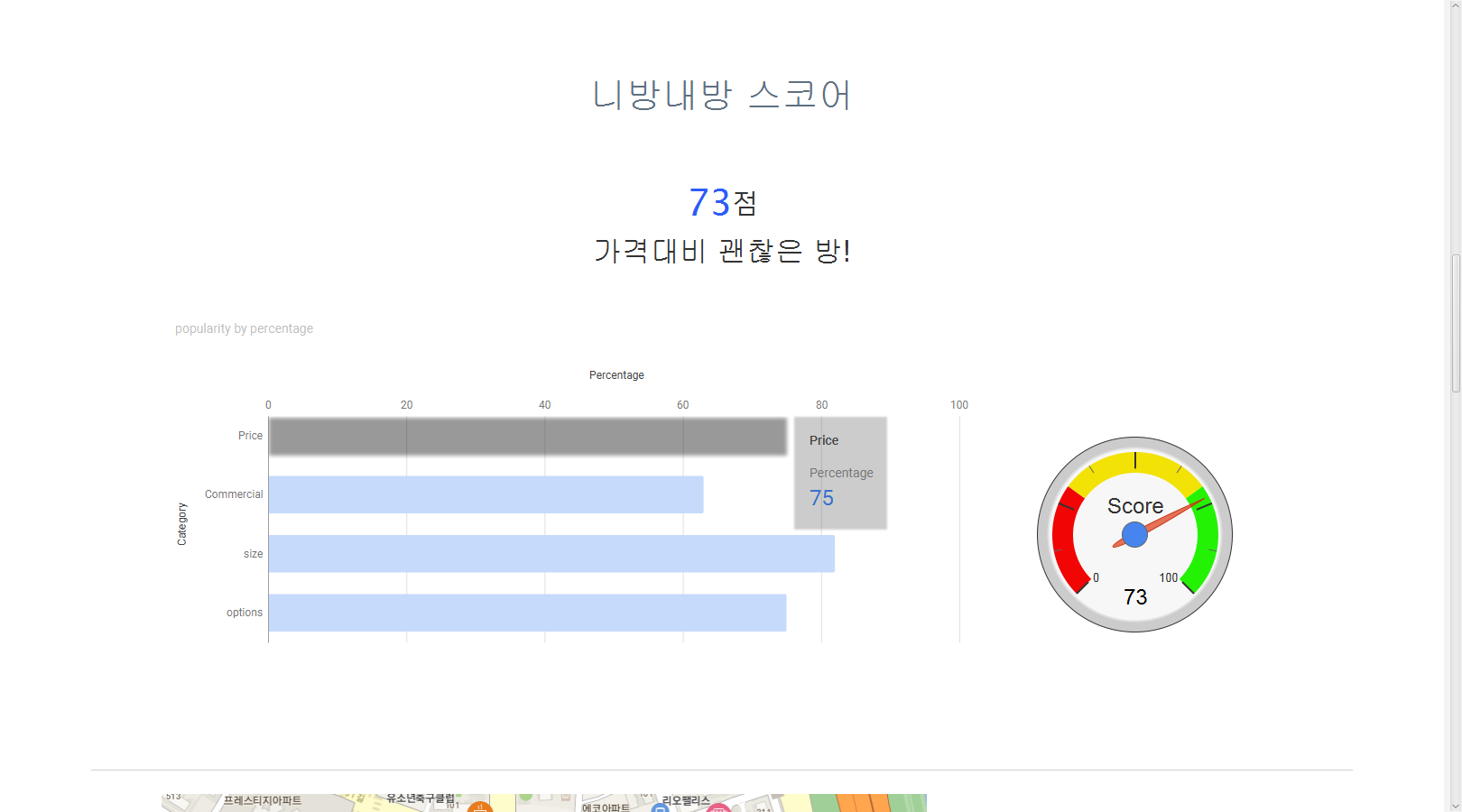Select the Commercial bar in chart

click(486, 494)
